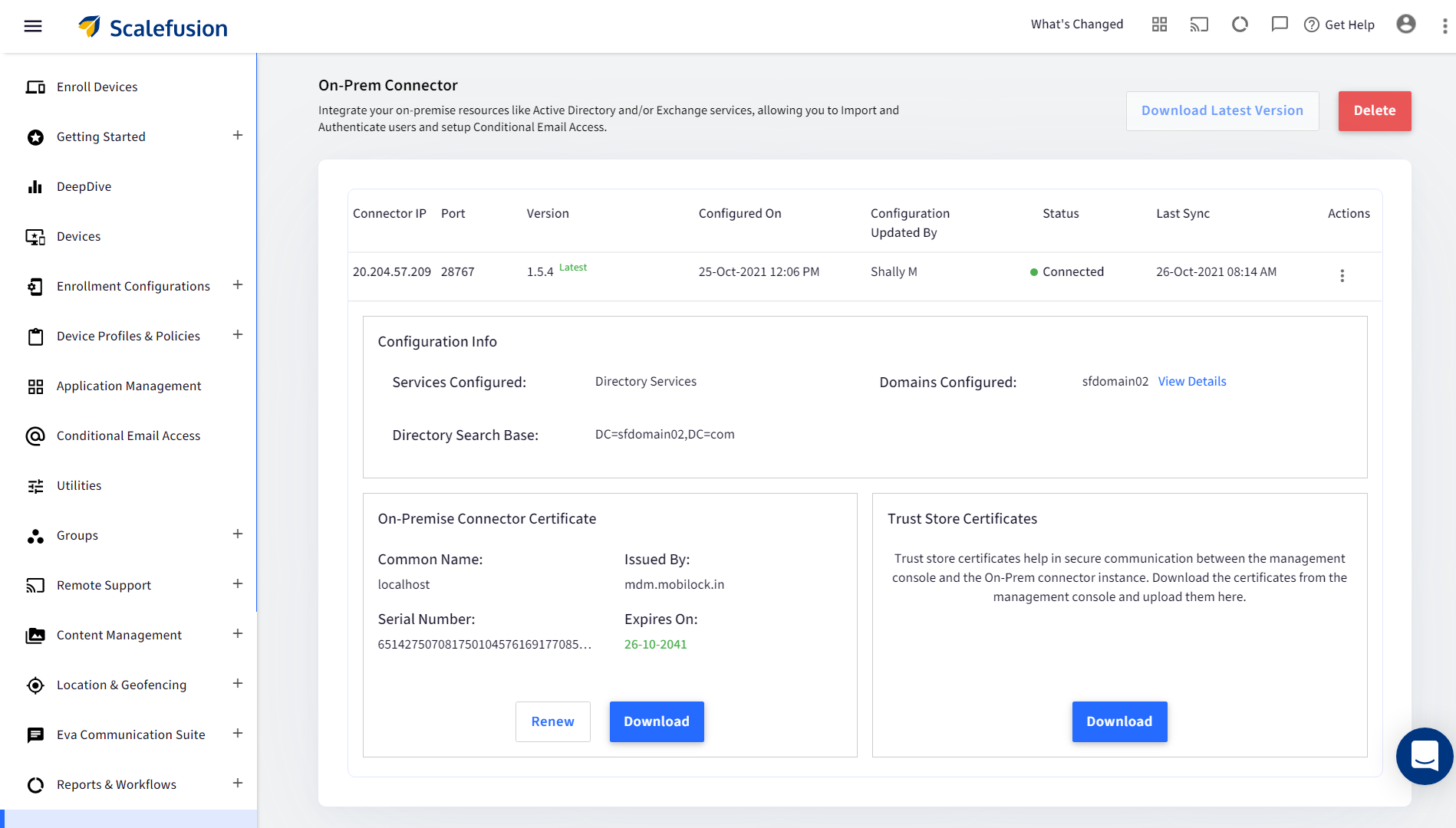Expand the Reports & Workflows submenu

(x=238, y=784)
